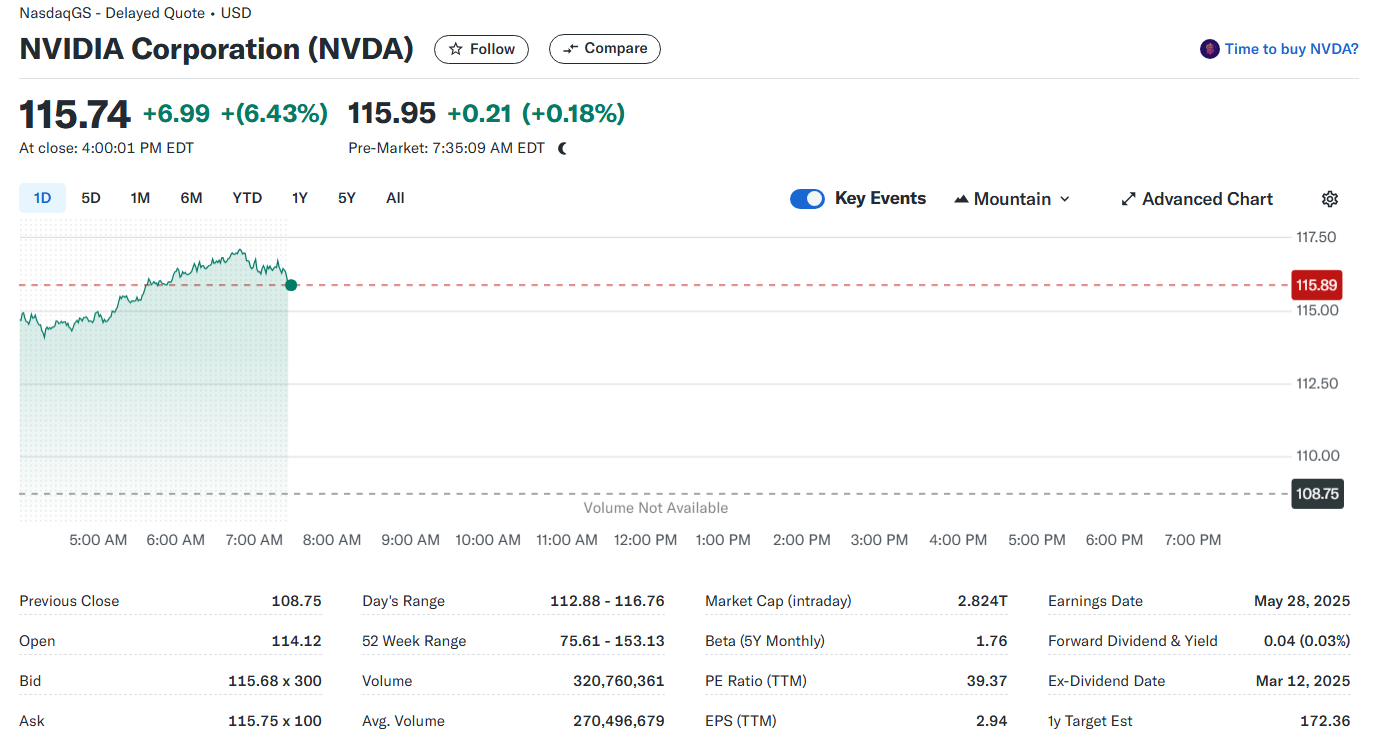
Task: Click the Volume Not Available text
Action: pos(656,508)
